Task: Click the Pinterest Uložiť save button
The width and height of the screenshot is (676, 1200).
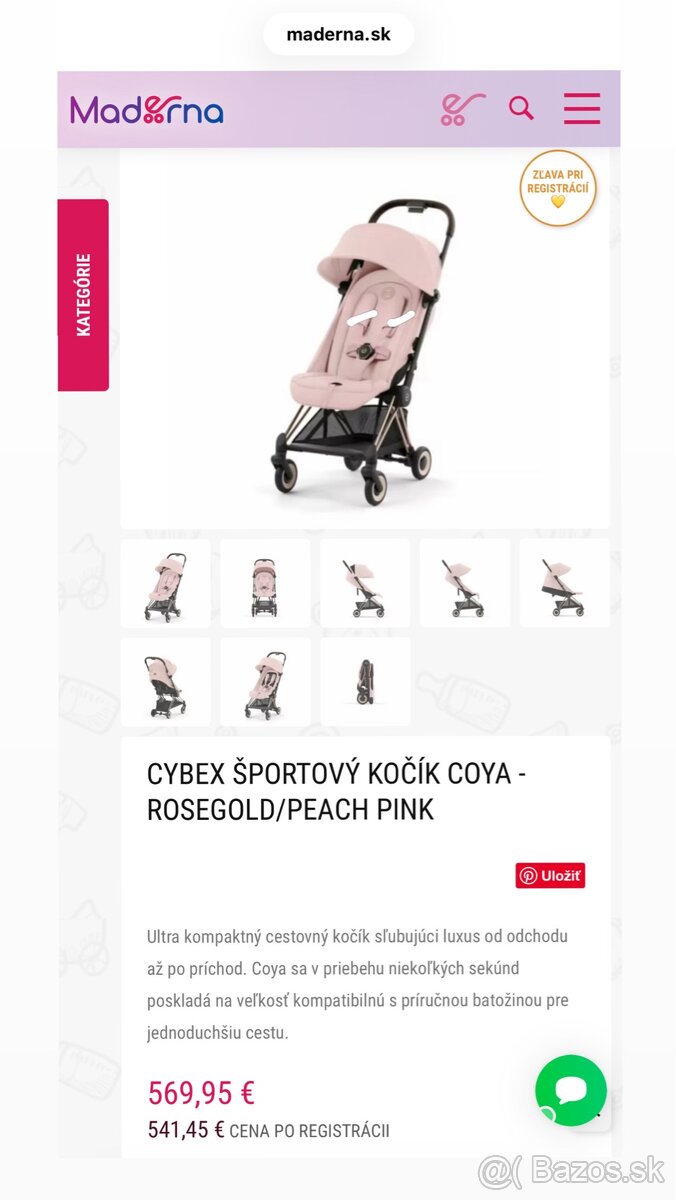Action: click(550, 876)
